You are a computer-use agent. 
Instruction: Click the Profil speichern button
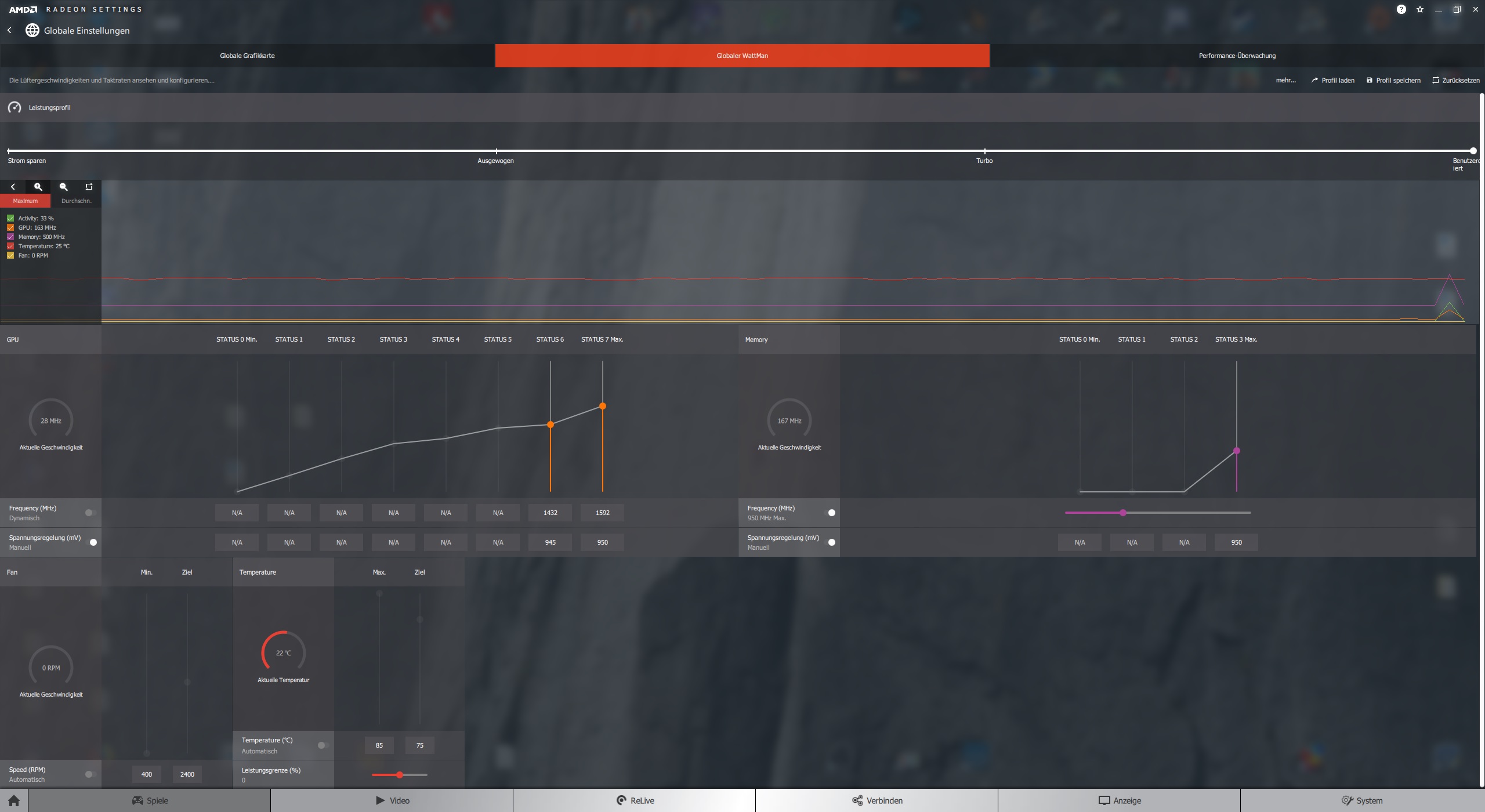coord(1393,80)
